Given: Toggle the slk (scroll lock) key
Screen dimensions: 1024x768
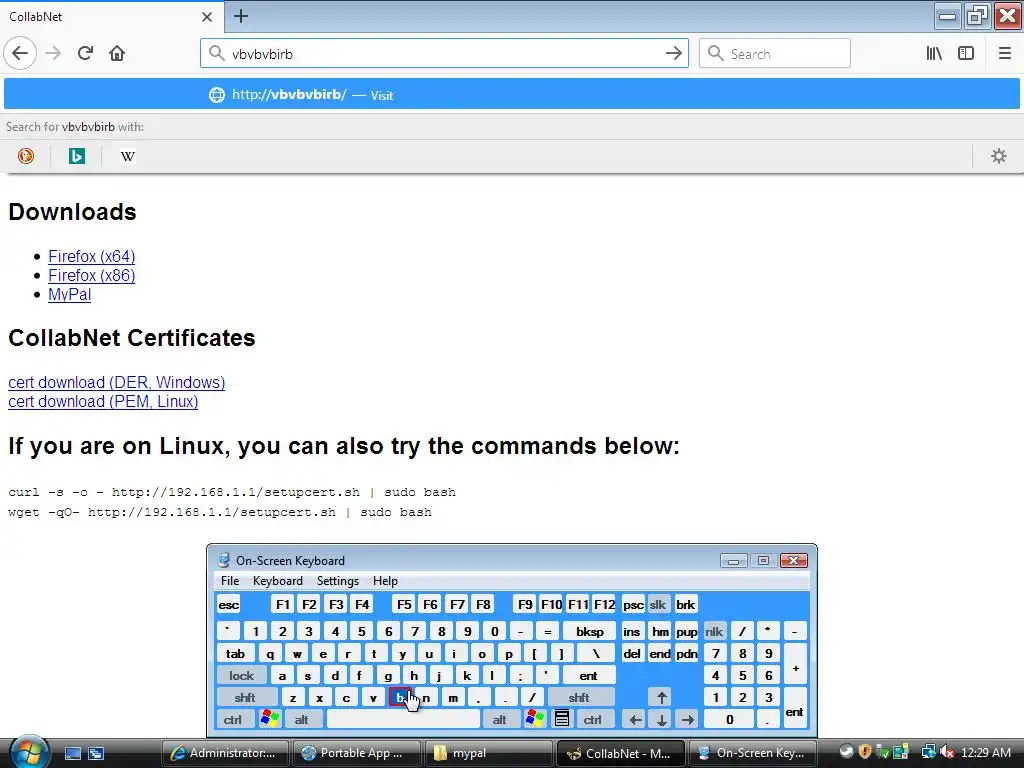Looking at the screenshot, I should [658, 605].
